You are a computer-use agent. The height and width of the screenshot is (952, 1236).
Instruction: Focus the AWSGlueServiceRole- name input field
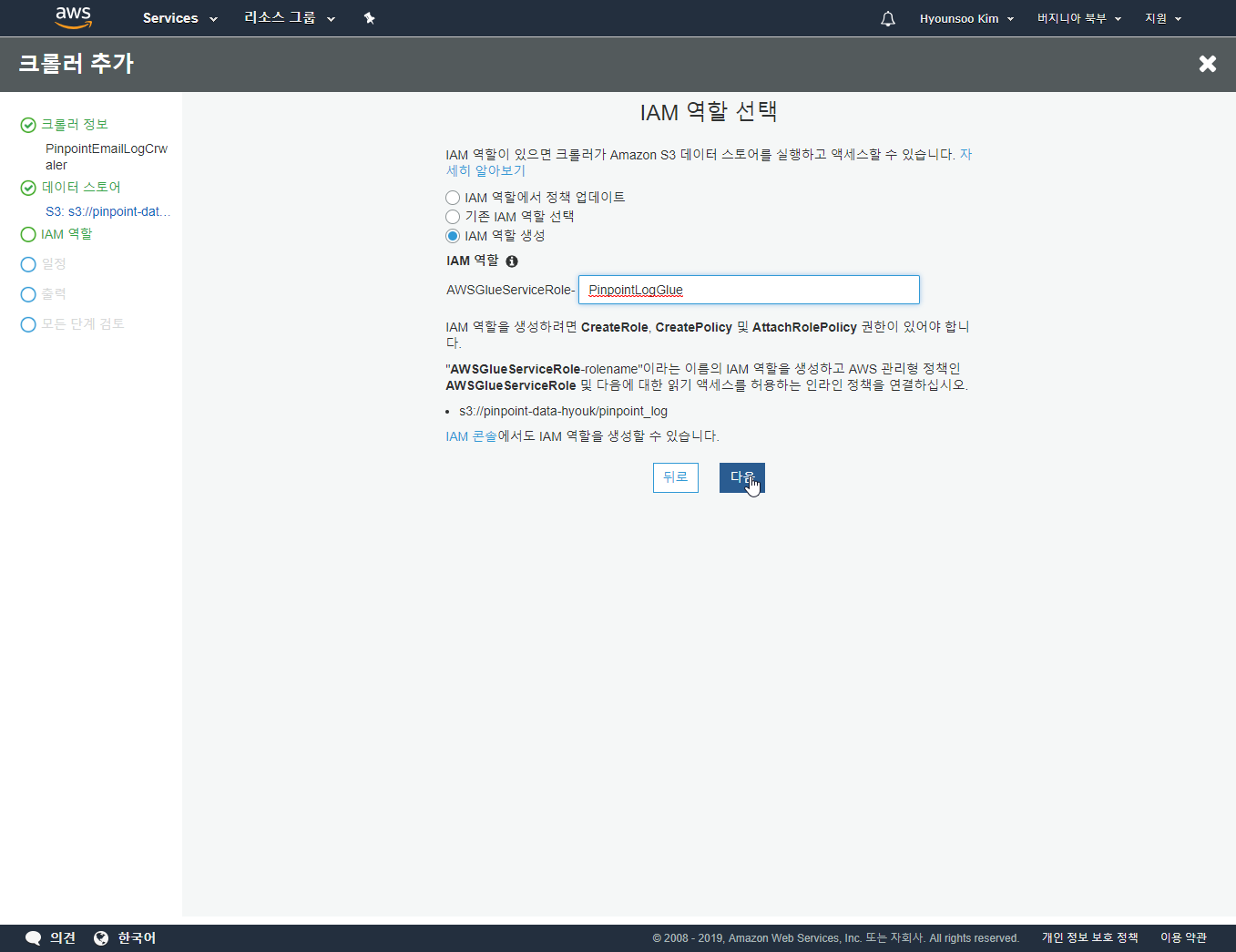pyautogui.click(x=749, y=290)
